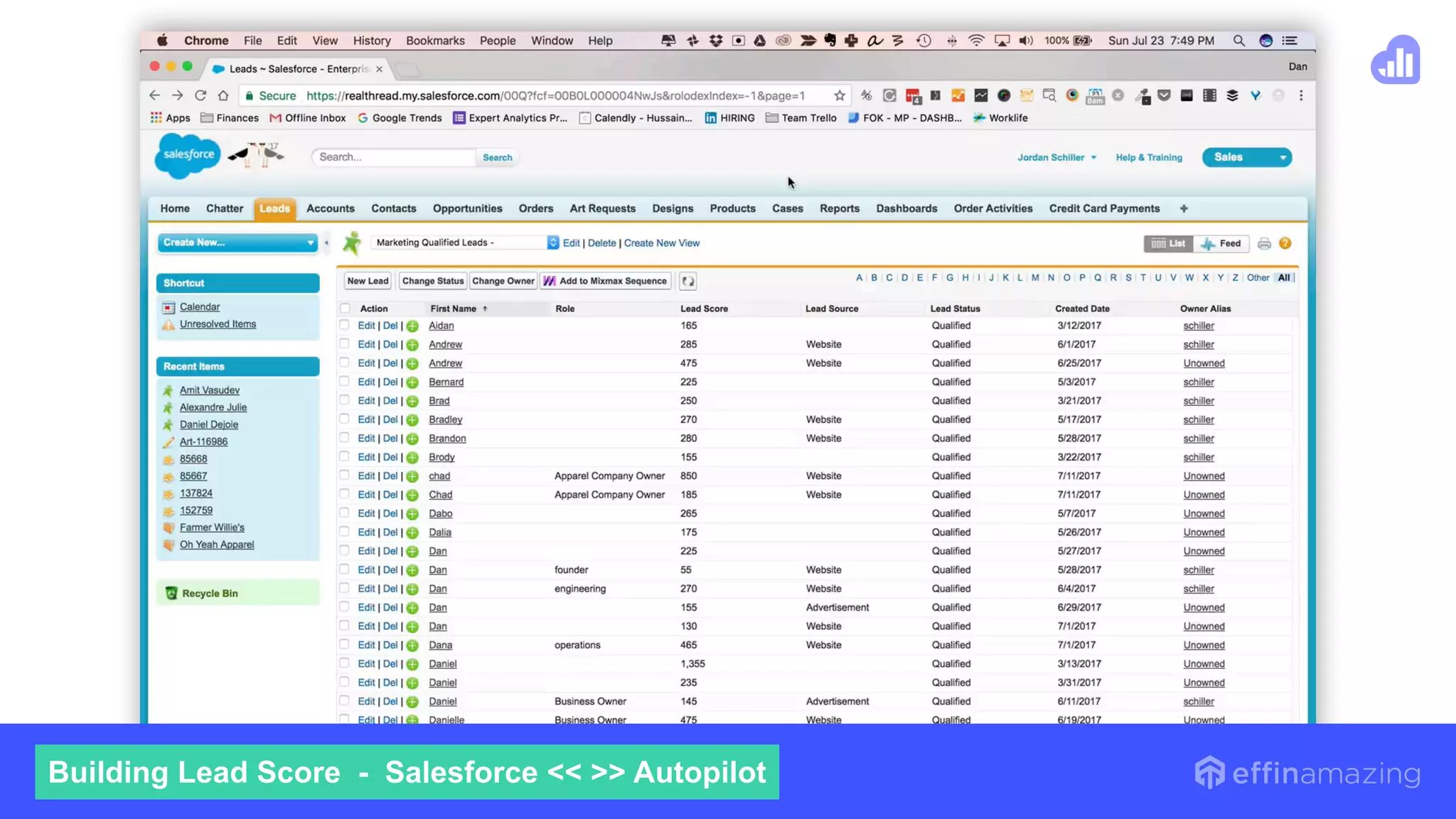This screenshot has width=1456, height=819.
Task: Reload the page in Chrome
Action: click(x=200, y=95)
